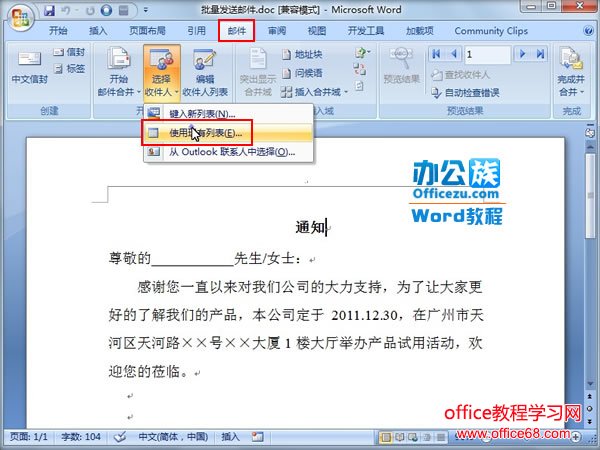Switch to the 邮件 Mailings tab
Image resolution: width=600 pixels, height=450 pixels.
coord(236,31)
